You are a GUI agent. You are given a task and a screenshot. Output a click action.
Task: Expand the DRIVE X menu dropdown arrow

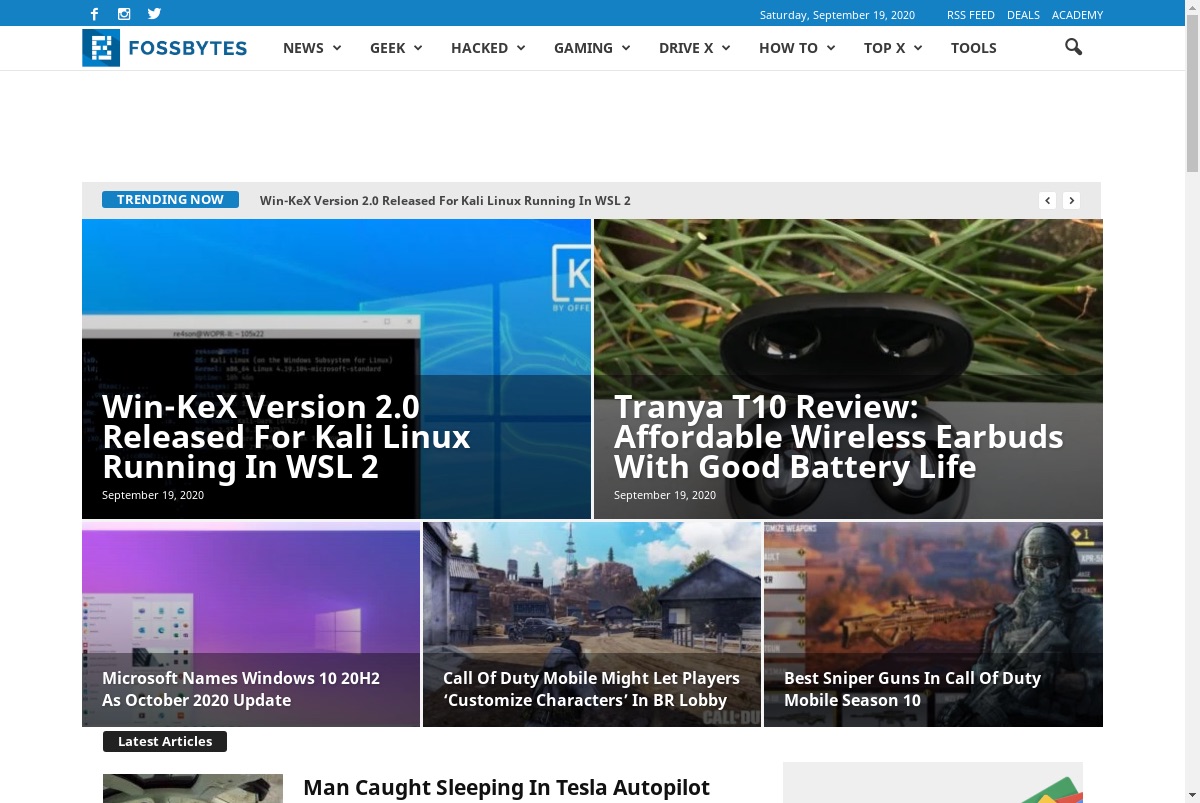(x=726, y=48)
